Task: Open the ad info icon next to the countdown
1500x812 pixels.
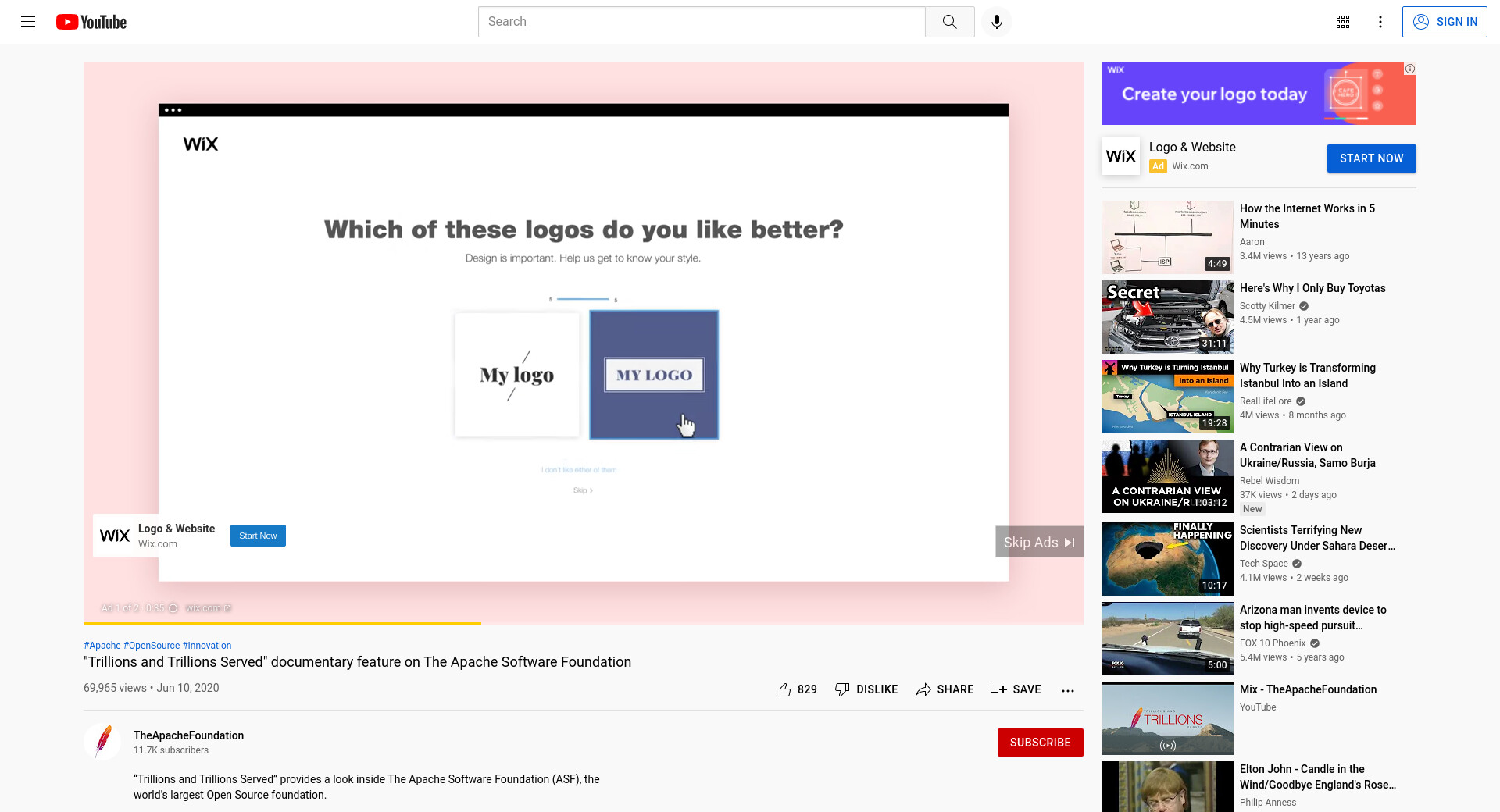Action: coord(173,608)
